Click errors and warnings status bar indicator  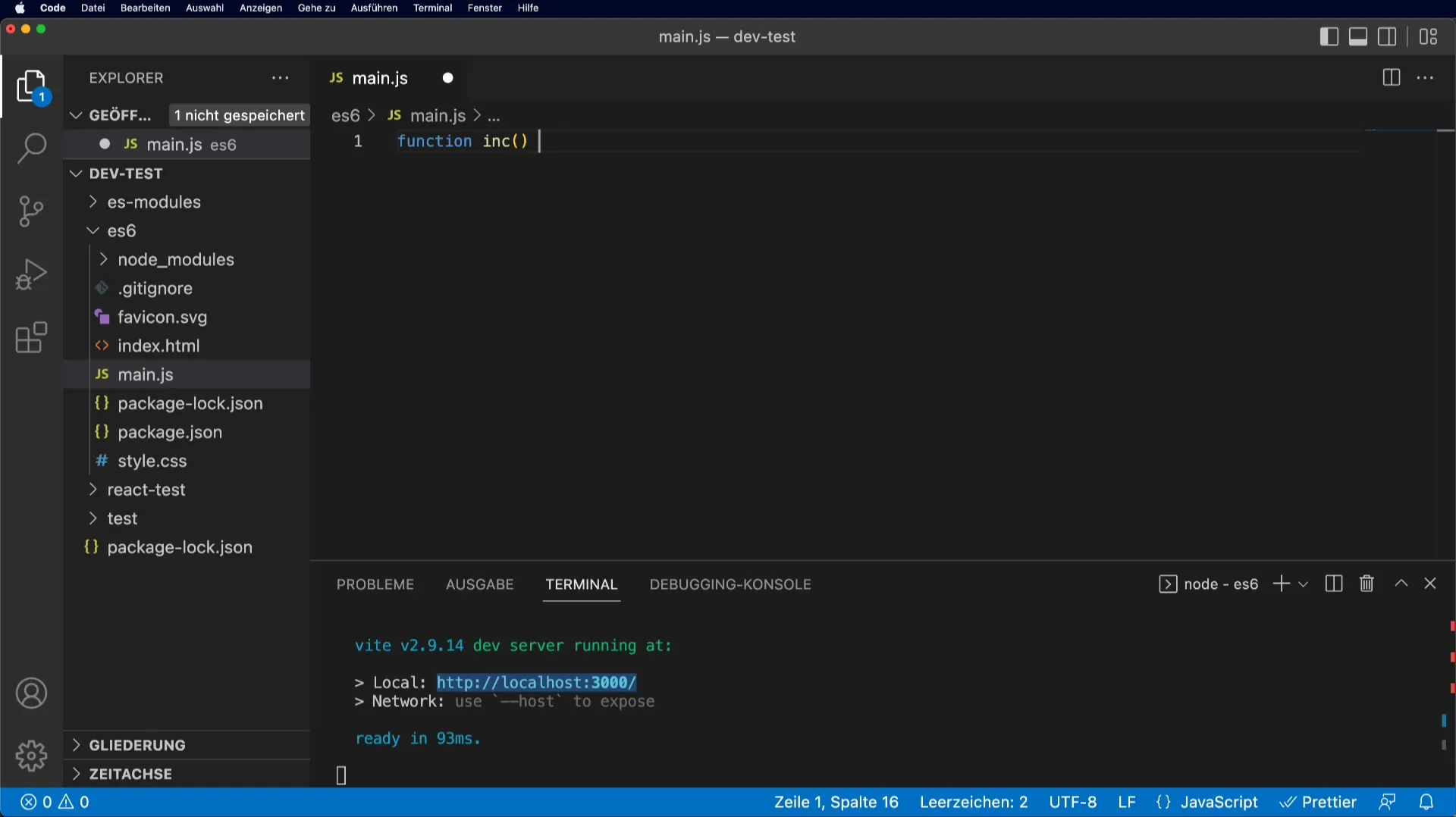[x=55, y=802]
